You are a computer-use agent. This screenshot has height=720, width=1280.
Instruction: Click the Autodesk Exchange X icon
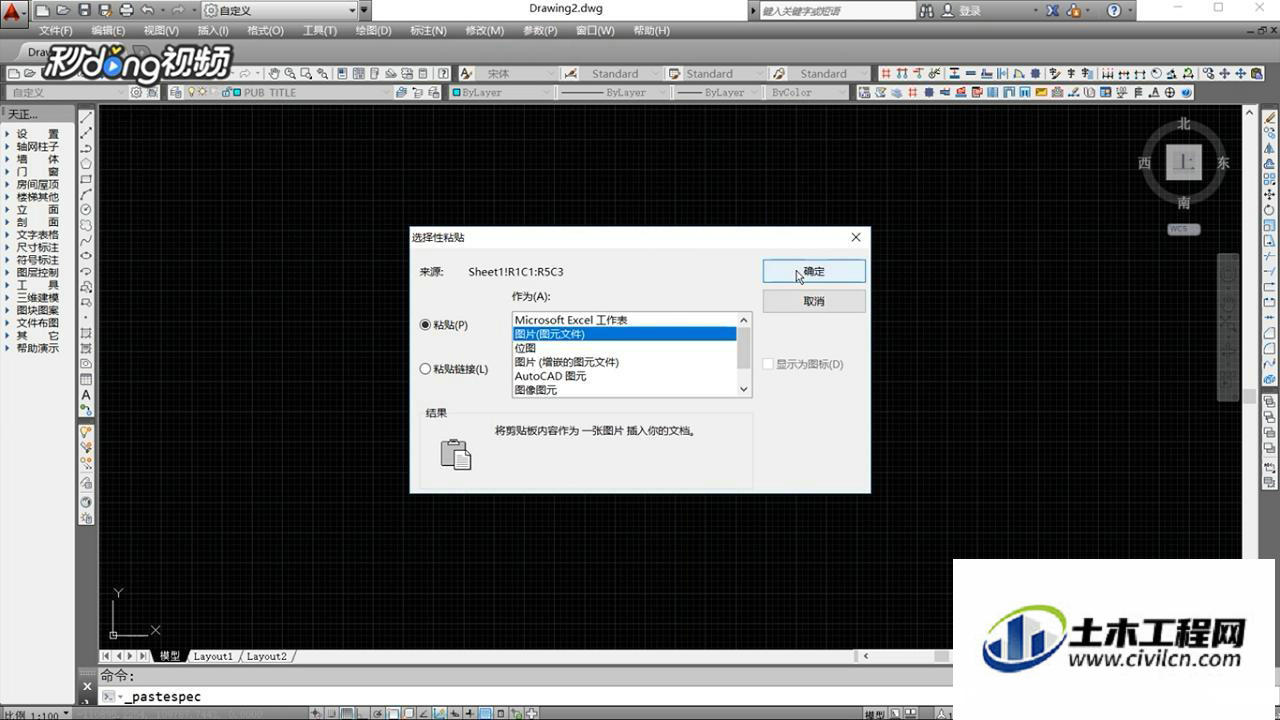(1053, 10)
